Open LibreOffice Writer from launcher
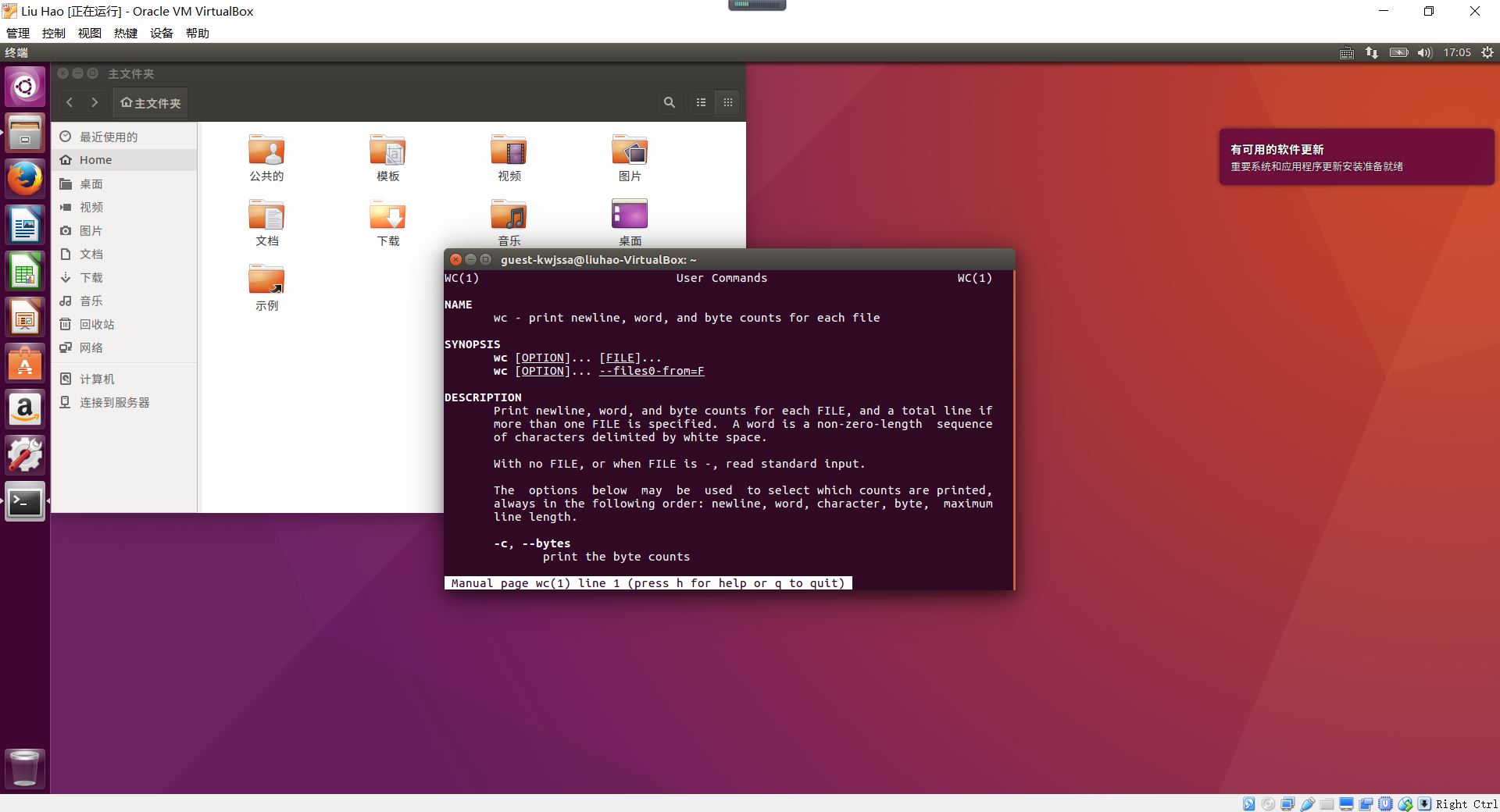Screen dimensions: 1500x812 coord(25,226)
